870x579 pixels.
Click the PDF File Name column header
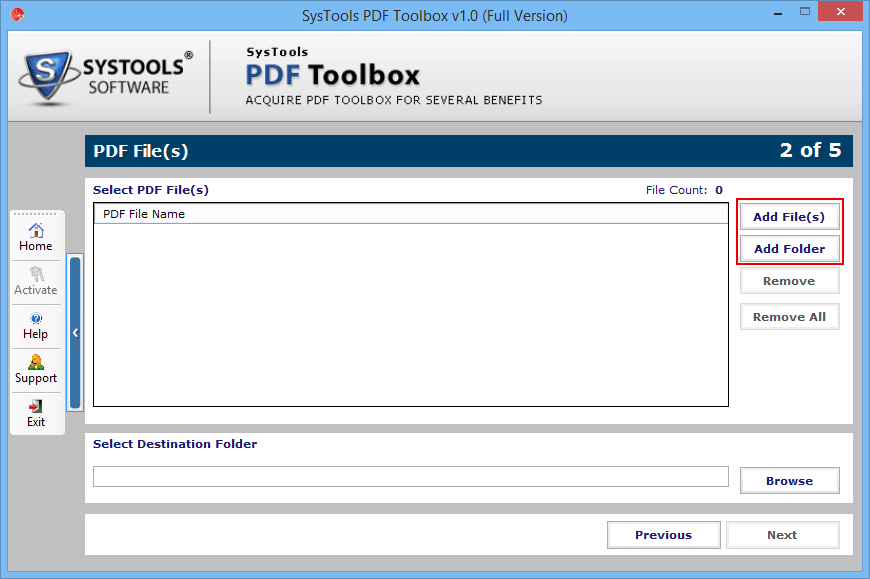411,214
